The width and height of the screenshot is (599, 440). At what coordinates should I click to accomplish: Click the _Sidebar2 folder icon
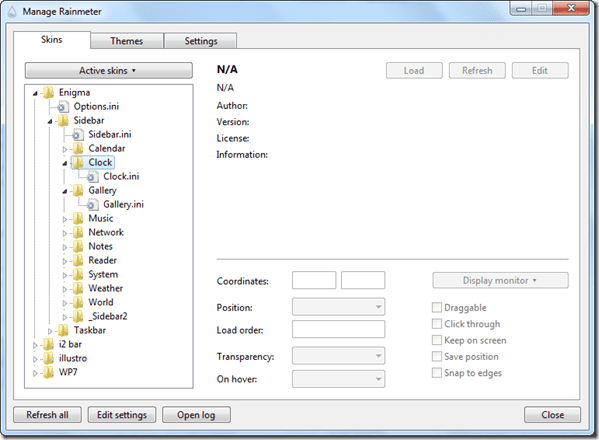(x=78, y=317)
